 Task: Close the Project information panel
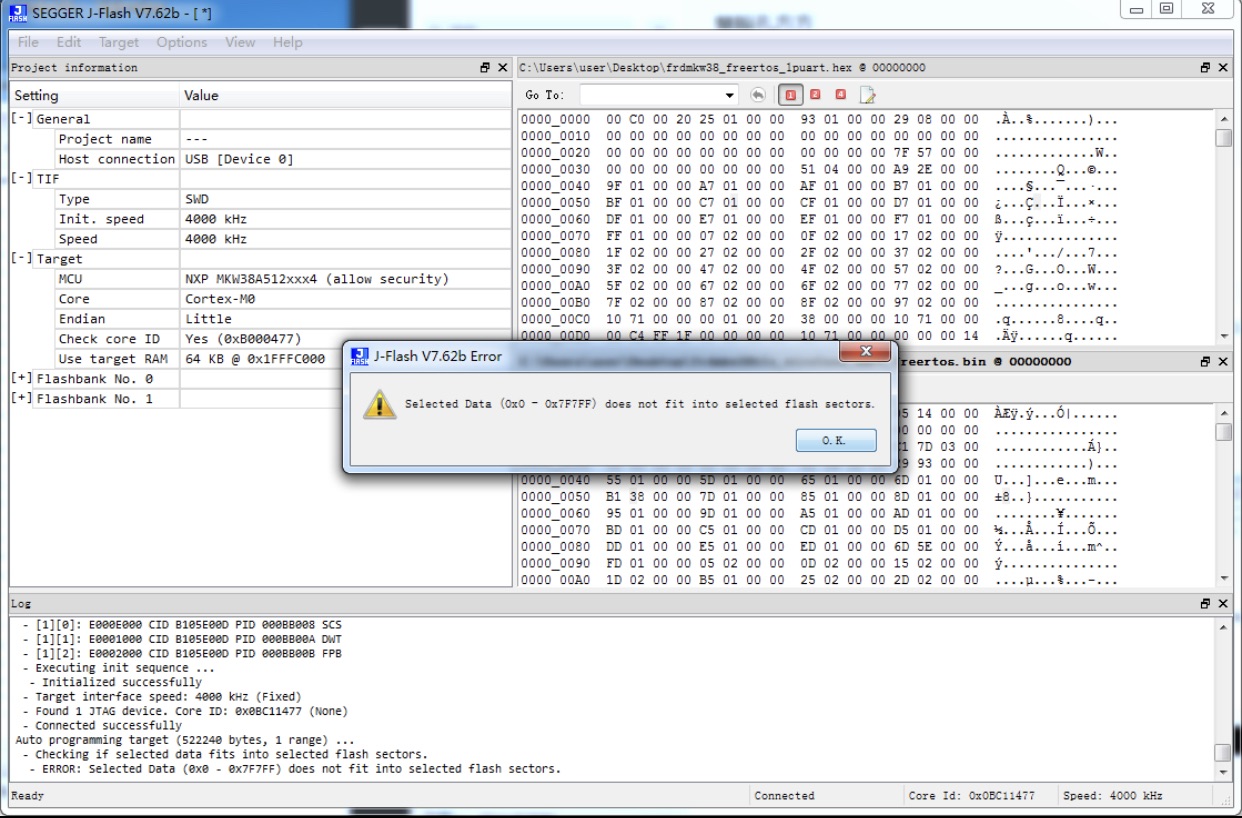click(x=503, y=68)
